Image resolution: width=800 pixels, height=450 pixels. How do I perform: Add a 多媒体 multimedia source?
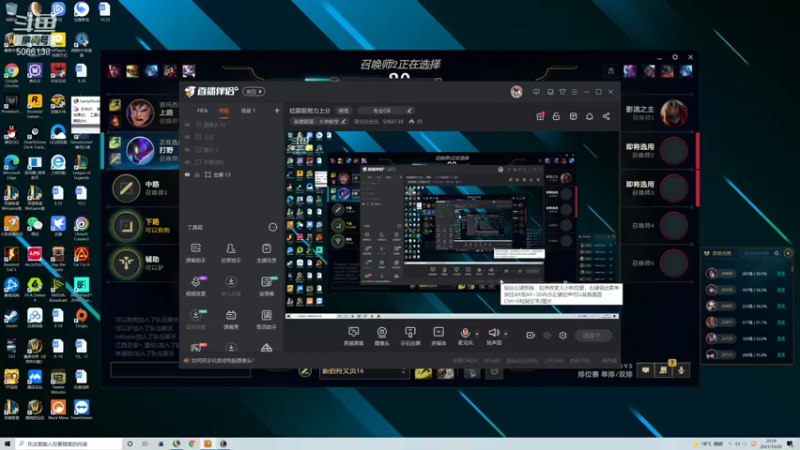[x=438, y=336]
